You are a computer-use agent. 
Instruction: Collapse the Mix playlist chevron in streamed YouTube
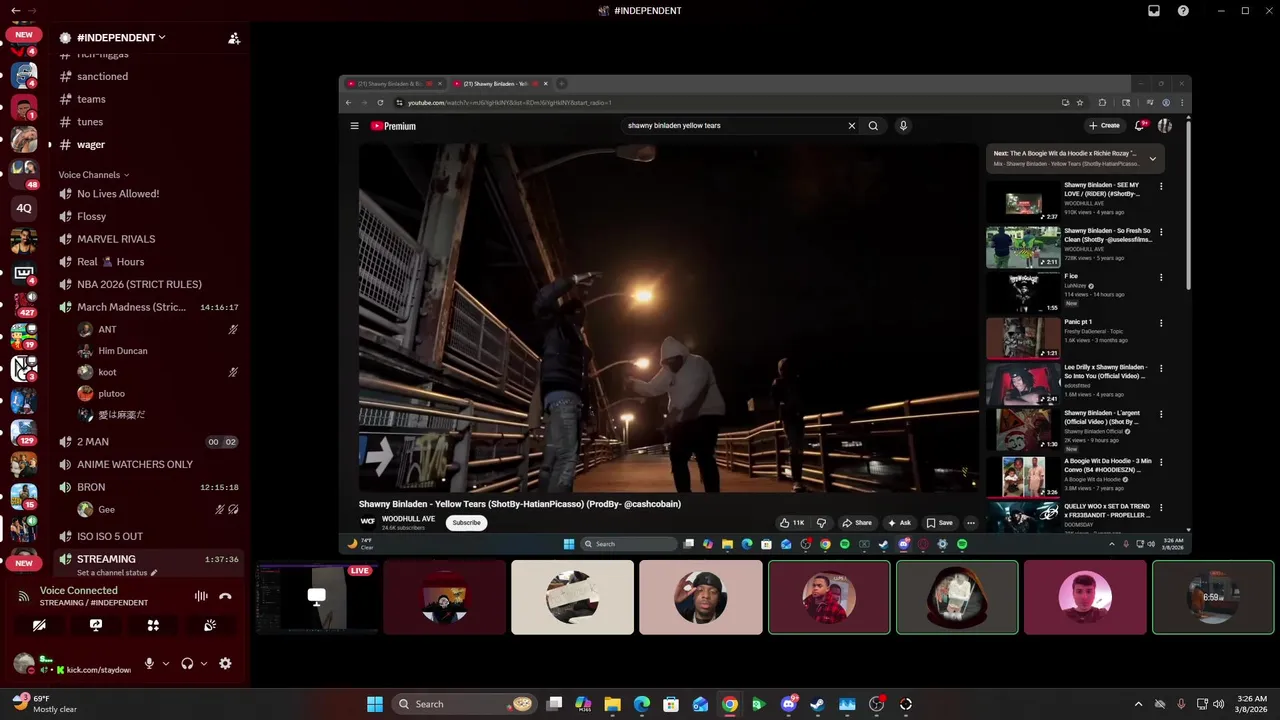coord(1152,158)
